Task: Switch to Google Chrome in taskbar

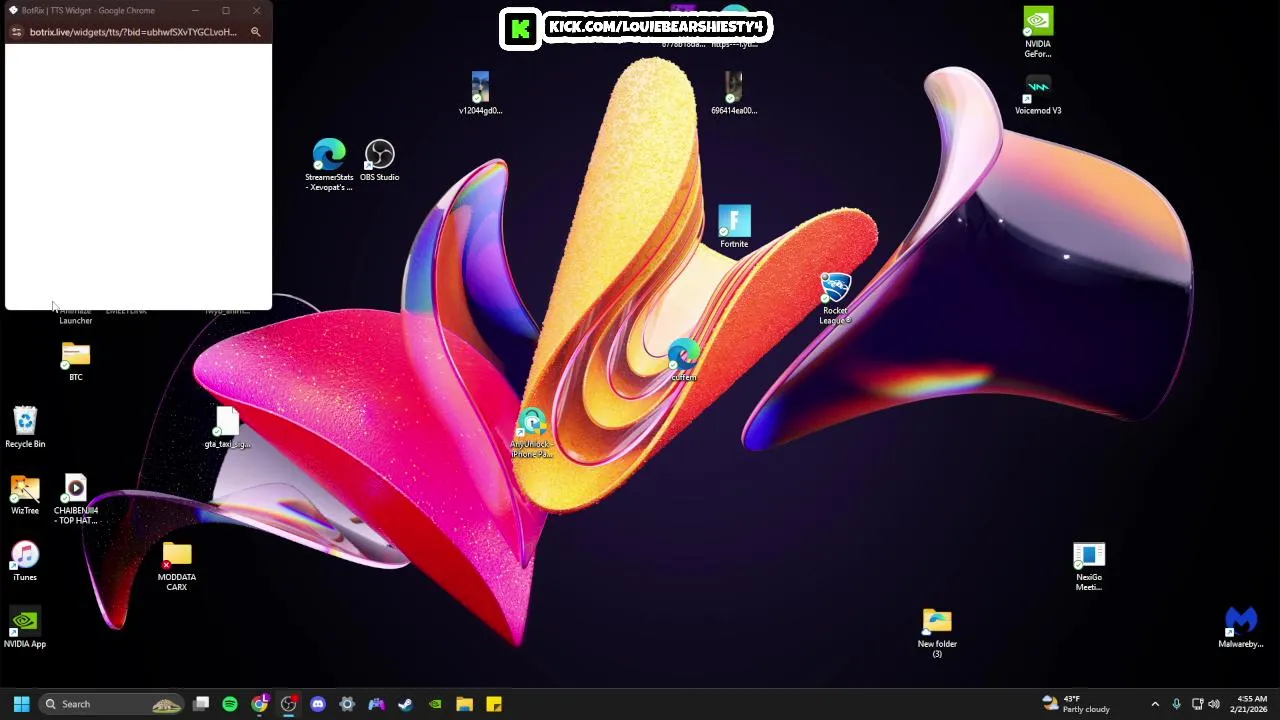Action: click(259, 704)
